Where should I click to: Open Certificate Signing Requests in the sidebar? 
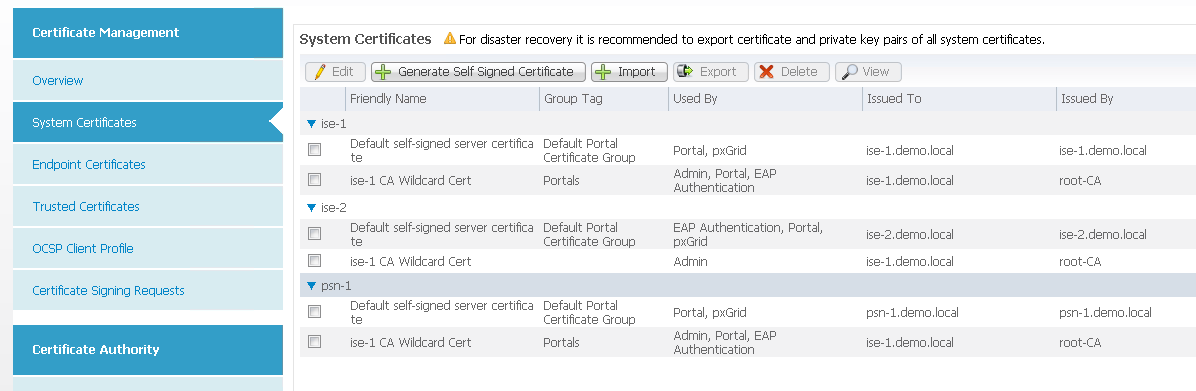point(148,290)
